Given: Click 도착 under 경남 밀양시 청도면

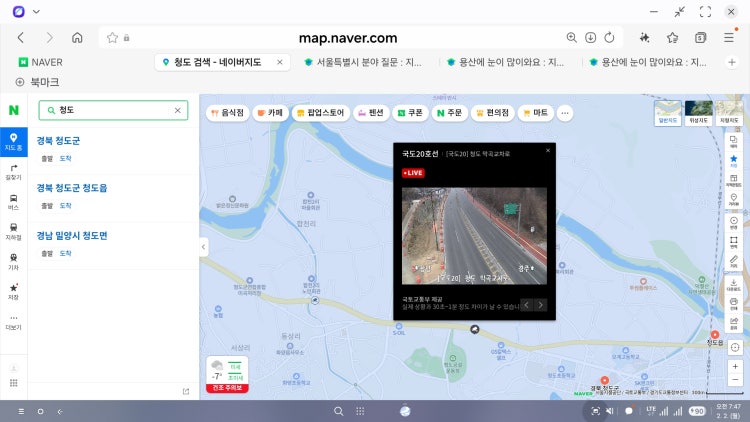Looking at the screenshot, I should (65, 253).
